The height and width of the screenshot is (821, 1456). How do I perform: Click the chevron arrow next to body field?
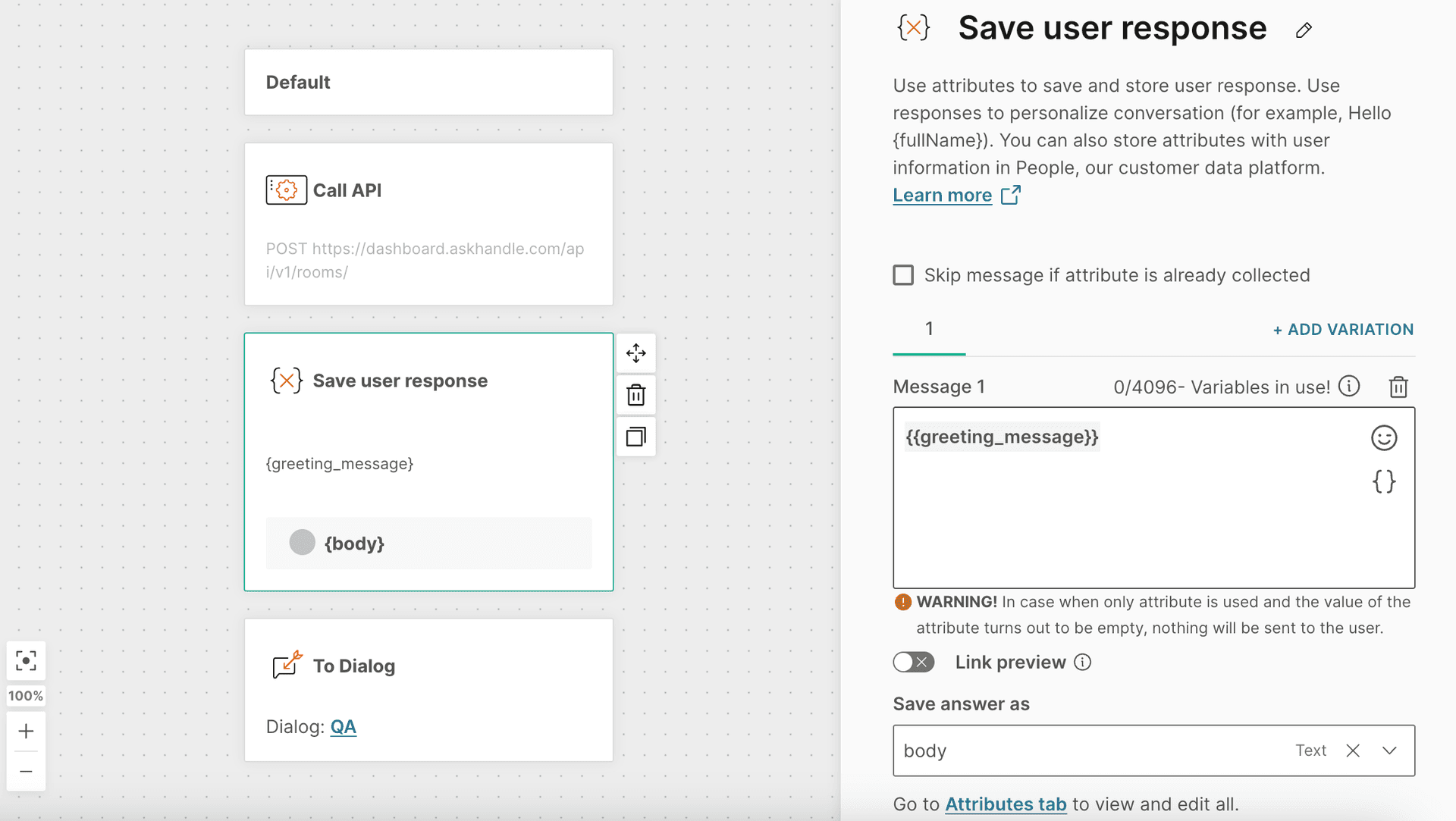[1391, 750]
